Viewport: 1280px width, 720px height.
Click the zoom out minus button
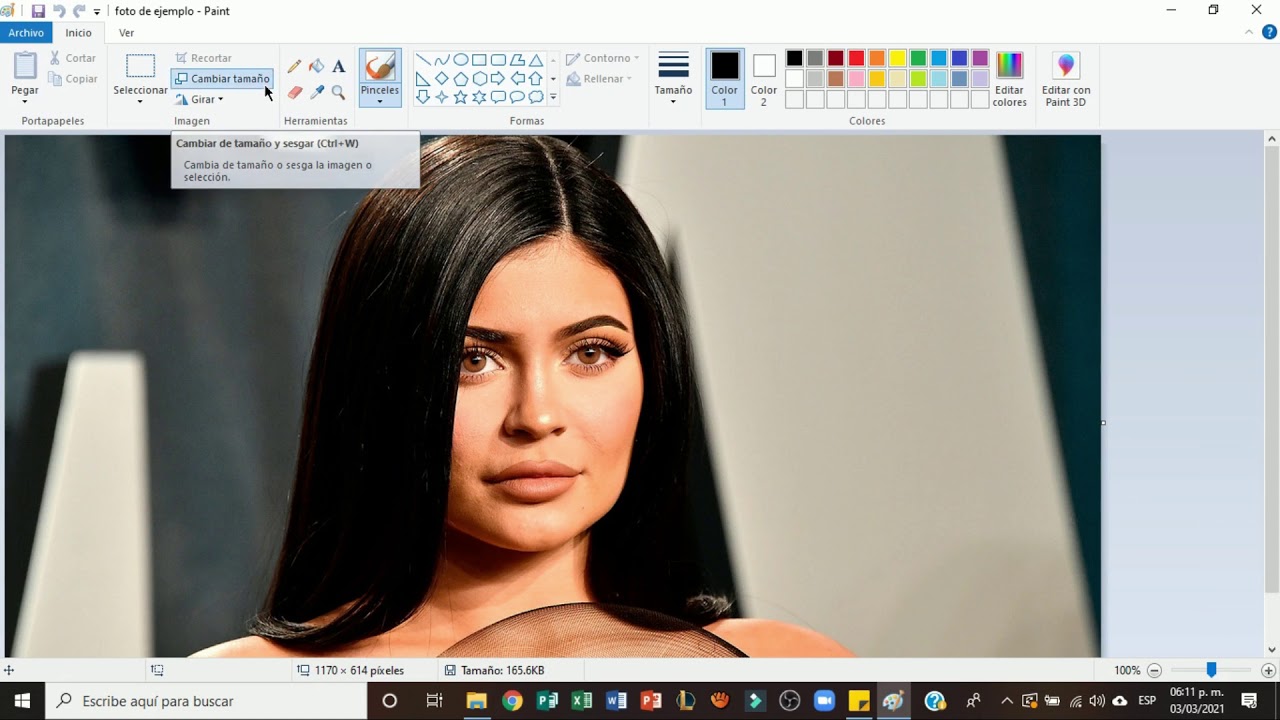(1154, 670)
